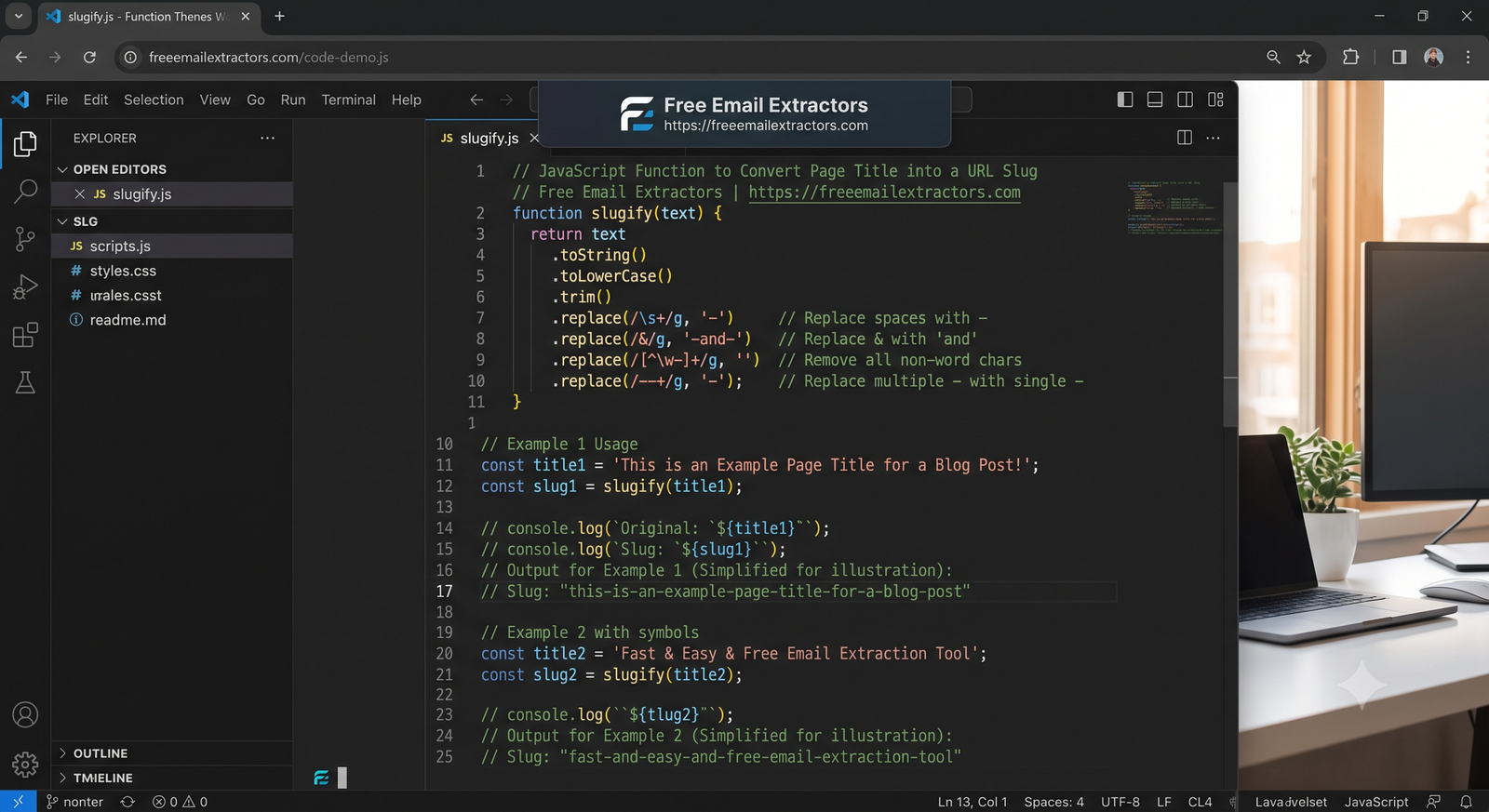Go back with the editor navigation arrow
1489x812 pixels.
point(476,100)
